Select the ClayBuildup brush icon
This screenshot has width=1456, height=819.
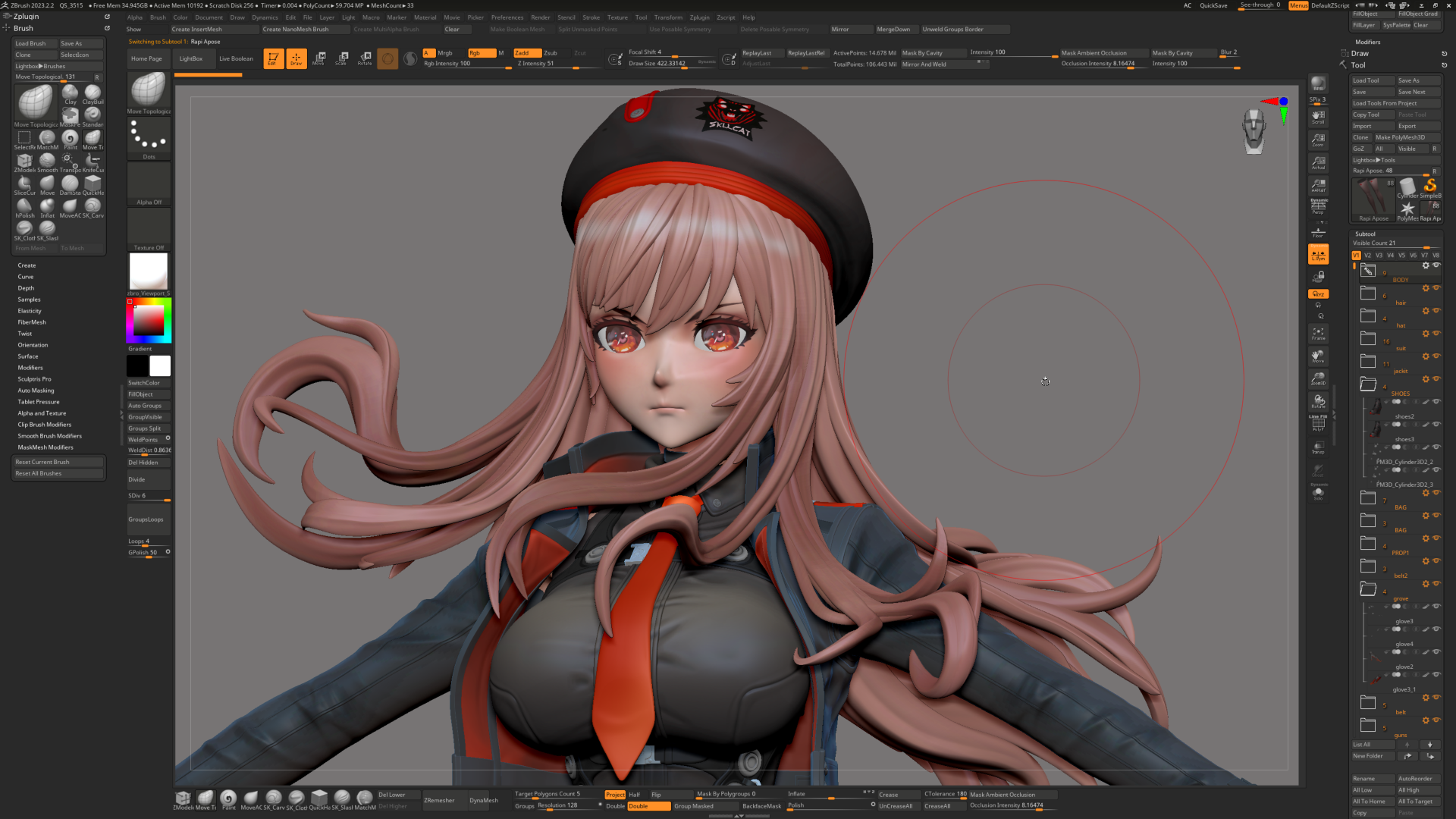click(93, 94)
